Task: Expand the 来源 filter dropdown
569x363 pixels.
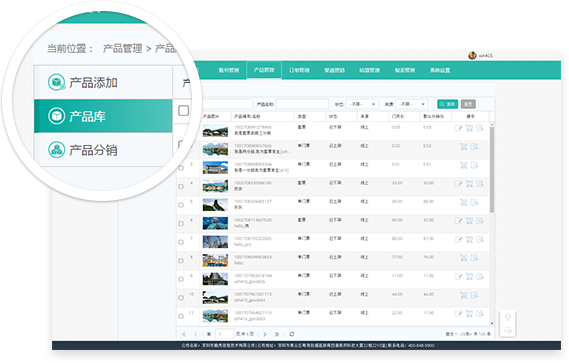Action: click(412, 104)
